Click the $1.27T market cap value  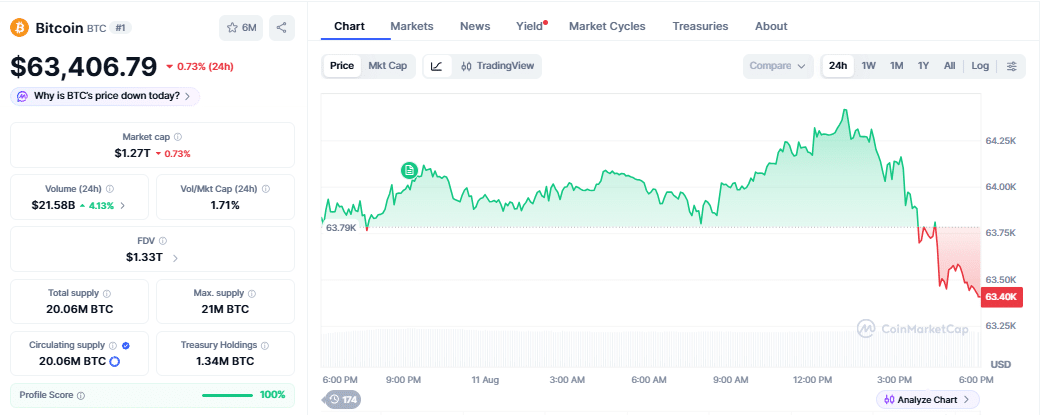132,153
